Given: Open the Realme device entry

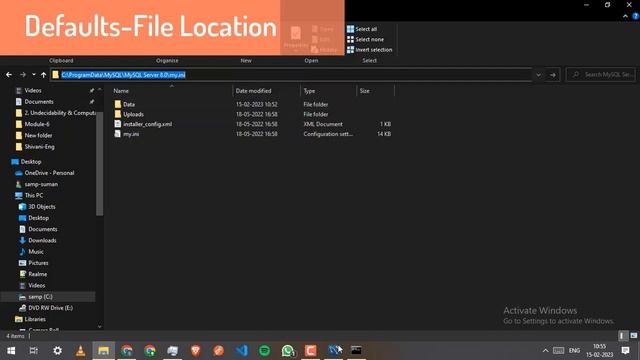Looking at the screenshot, I should (x=38, y=274).
